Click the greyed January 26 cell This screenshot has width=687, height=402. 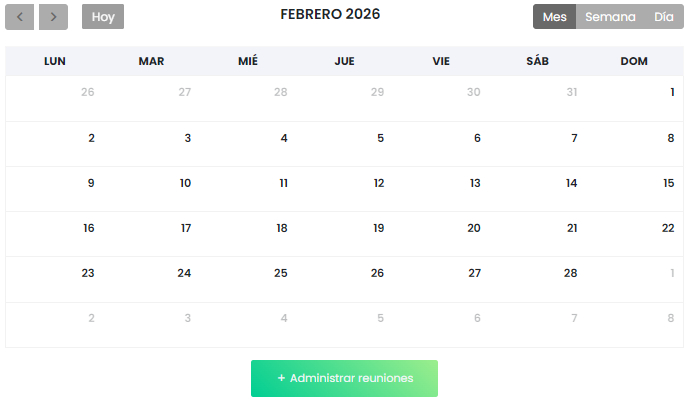point(88,92)
